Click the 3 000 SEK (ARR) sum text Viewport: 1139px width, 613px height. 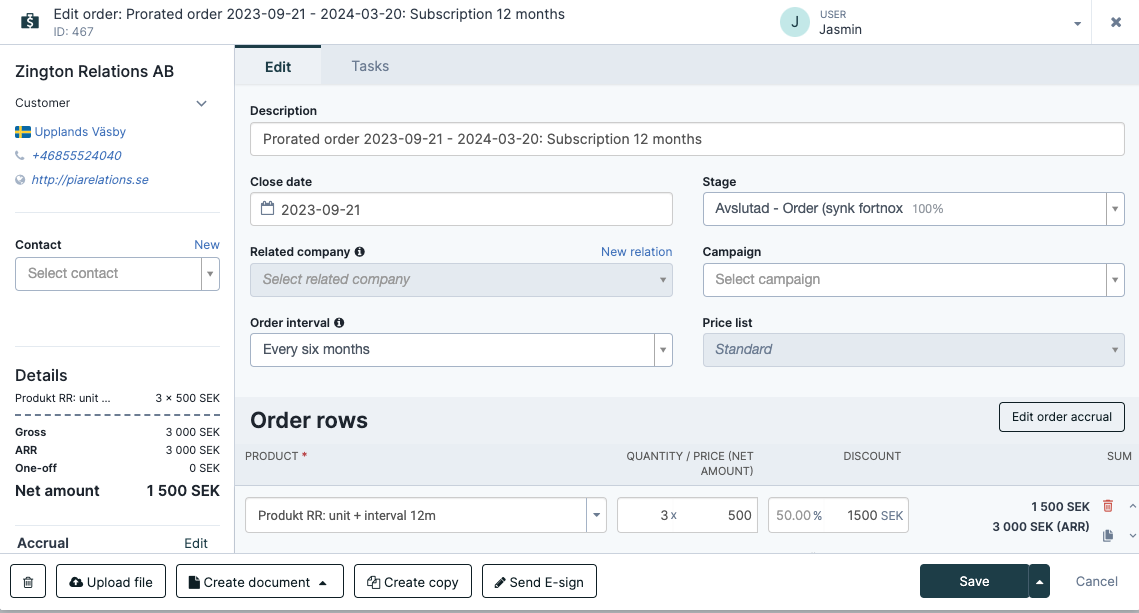pos(1041,527)
